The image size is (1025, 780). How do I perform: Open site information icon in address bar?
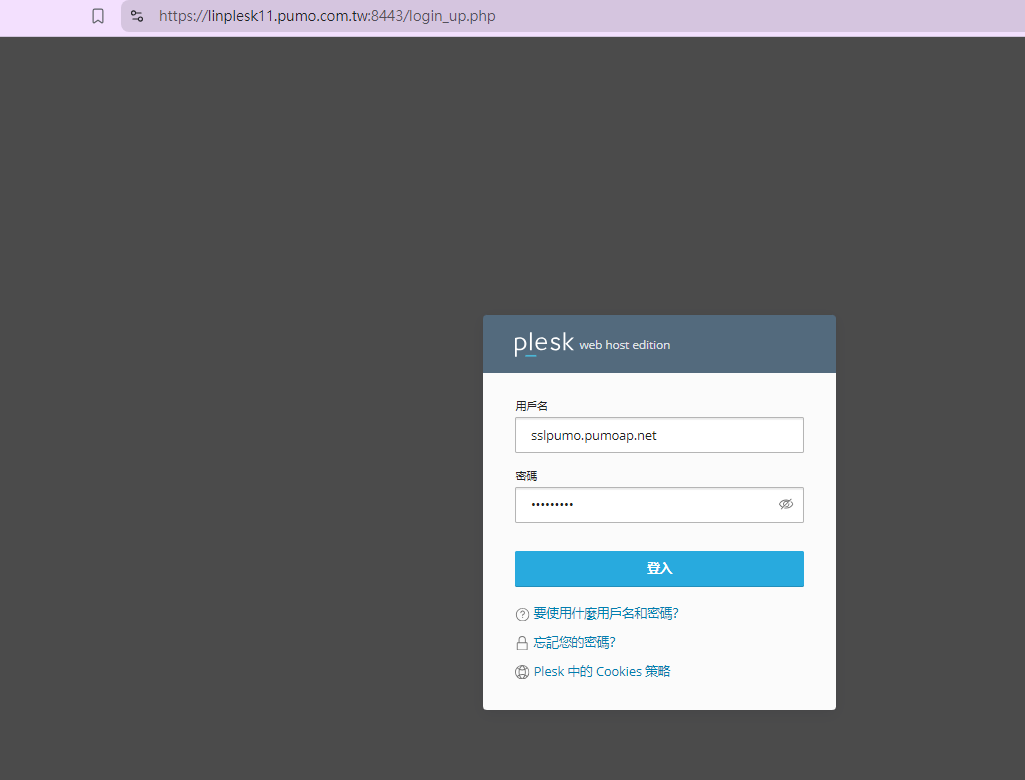[137, 16]
